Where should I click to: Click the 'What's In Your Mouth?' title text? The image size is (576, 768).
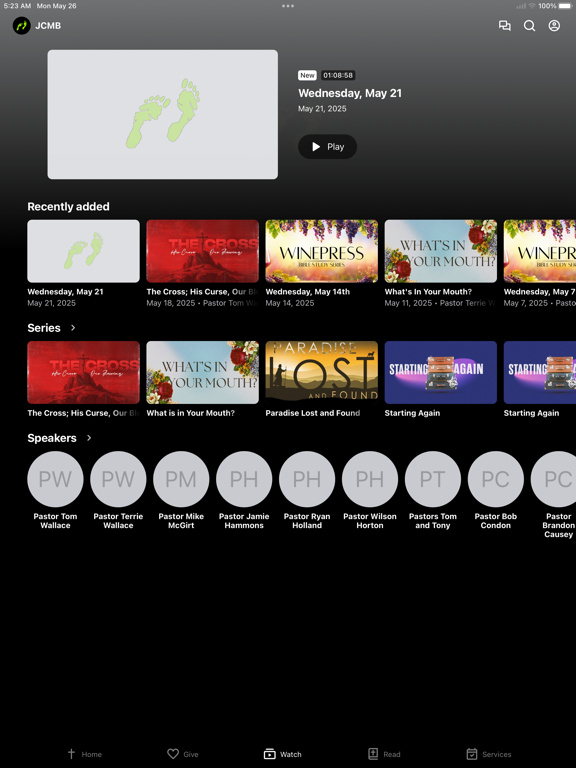click(x=428, y=291)
